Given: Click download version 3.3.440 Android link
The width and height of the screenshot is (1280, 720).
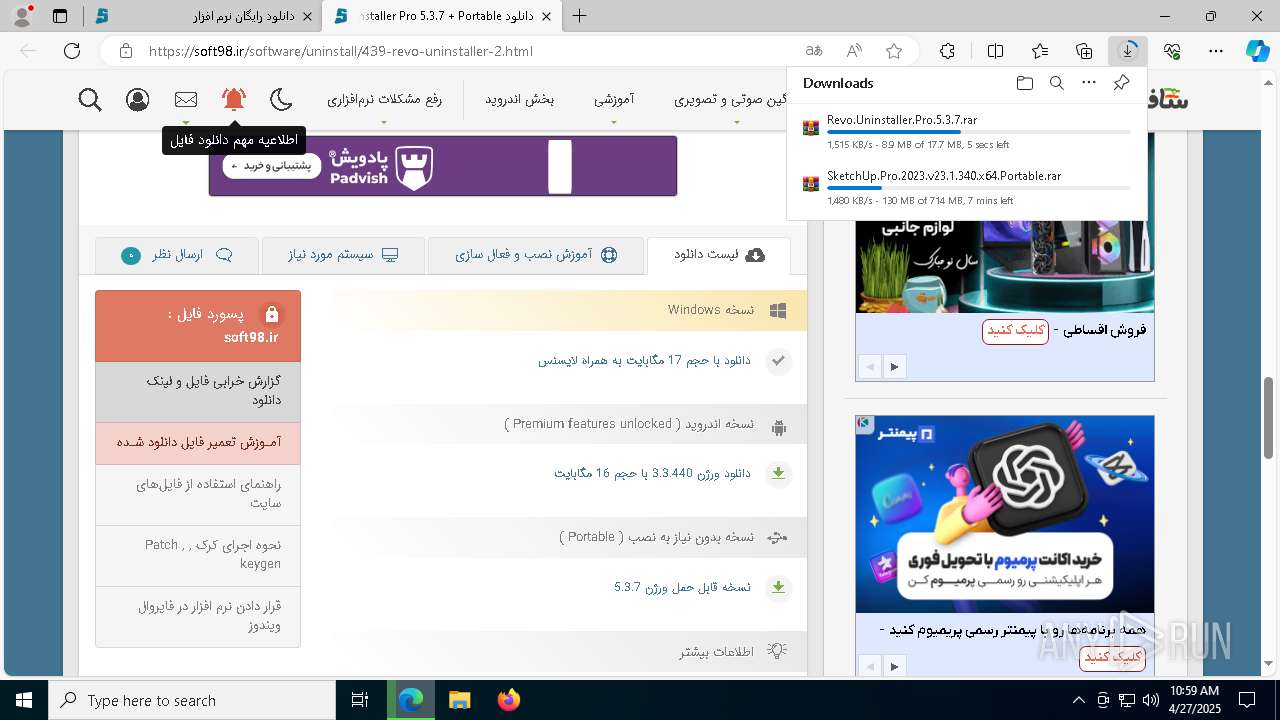Looking at the screenshot, I should [652, 473].
